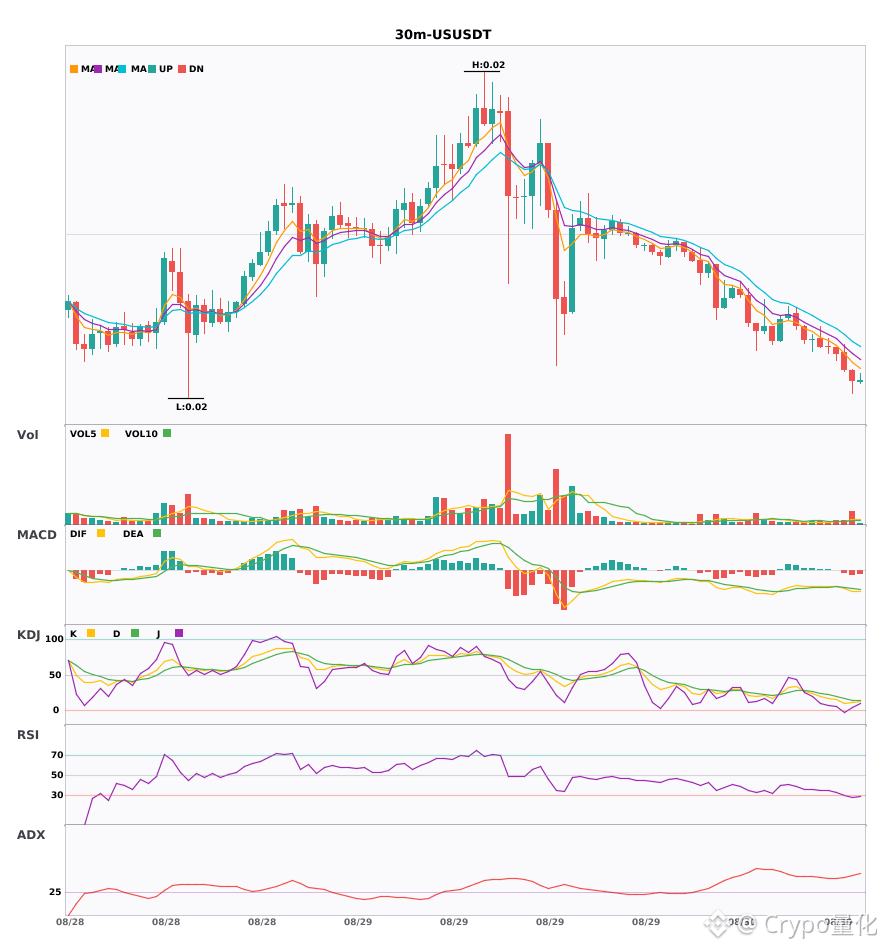Image resolution: width=885 pixels, height=950 pixels.
Task: Click the L:0.02 low price label
Action: (191, 407)
